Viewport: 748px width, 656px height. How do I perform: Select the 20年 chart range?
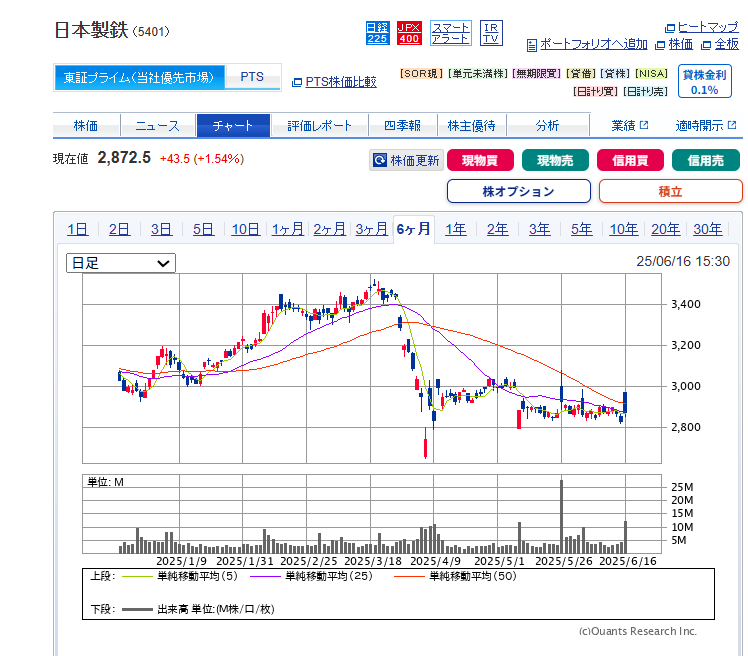pos(665,229)
